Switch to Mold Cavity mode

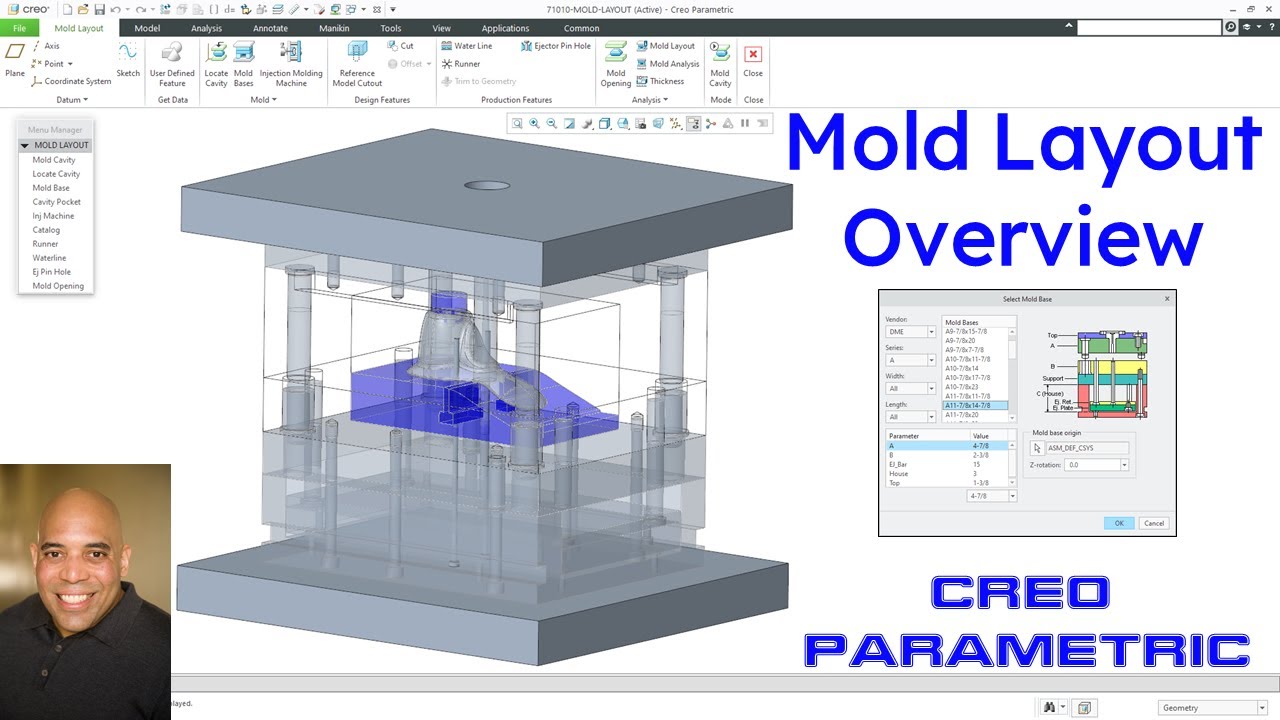click(720, 64)
